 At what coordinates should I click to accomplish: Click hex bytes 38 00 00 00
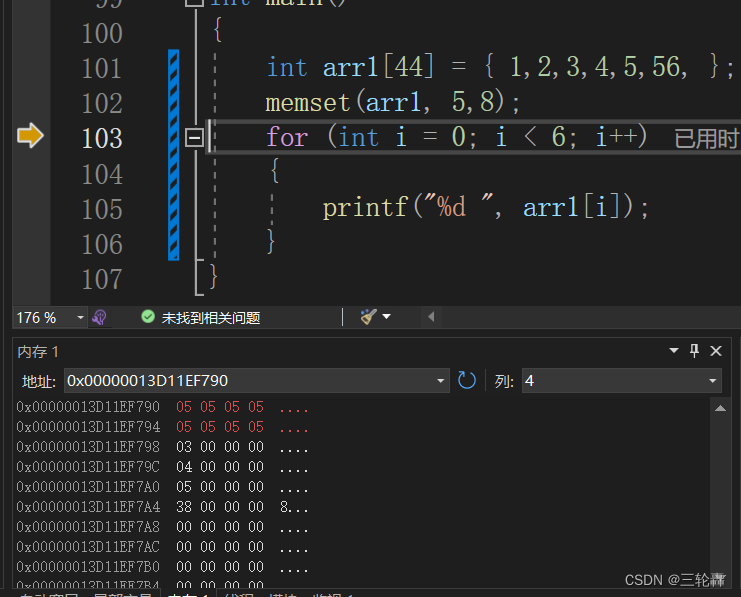coord(220,507)
